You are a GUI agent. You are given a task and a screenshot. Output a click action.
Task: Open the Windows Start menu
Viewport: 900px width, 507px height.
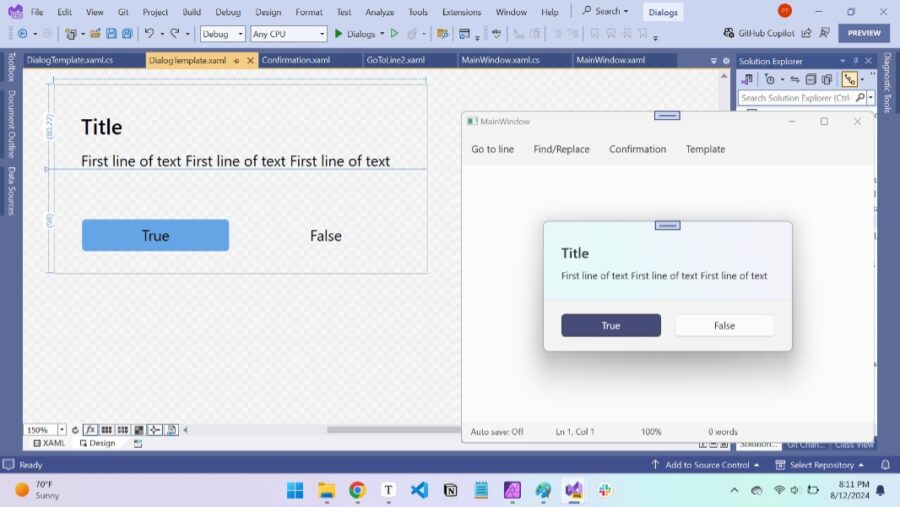(295, 490)
